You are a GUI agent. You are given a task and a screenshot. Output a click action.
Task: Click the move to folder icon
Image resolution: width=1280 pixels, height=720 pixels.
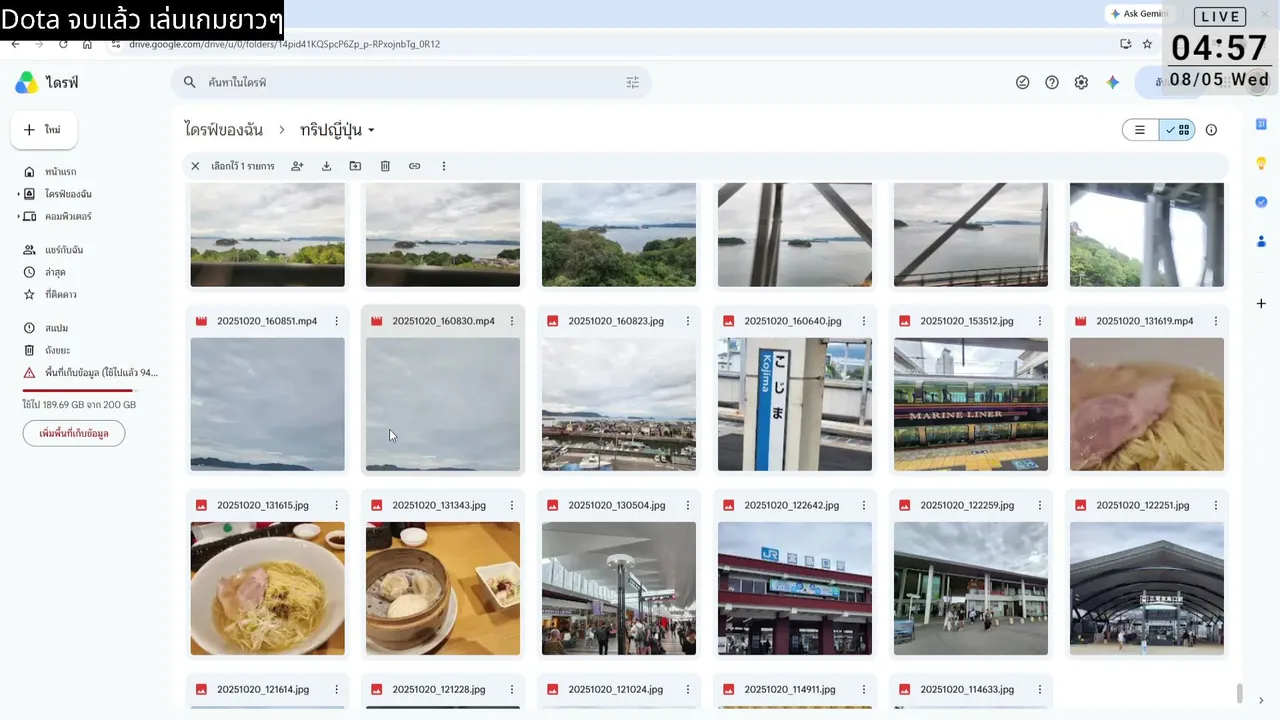tap(355, 166)
